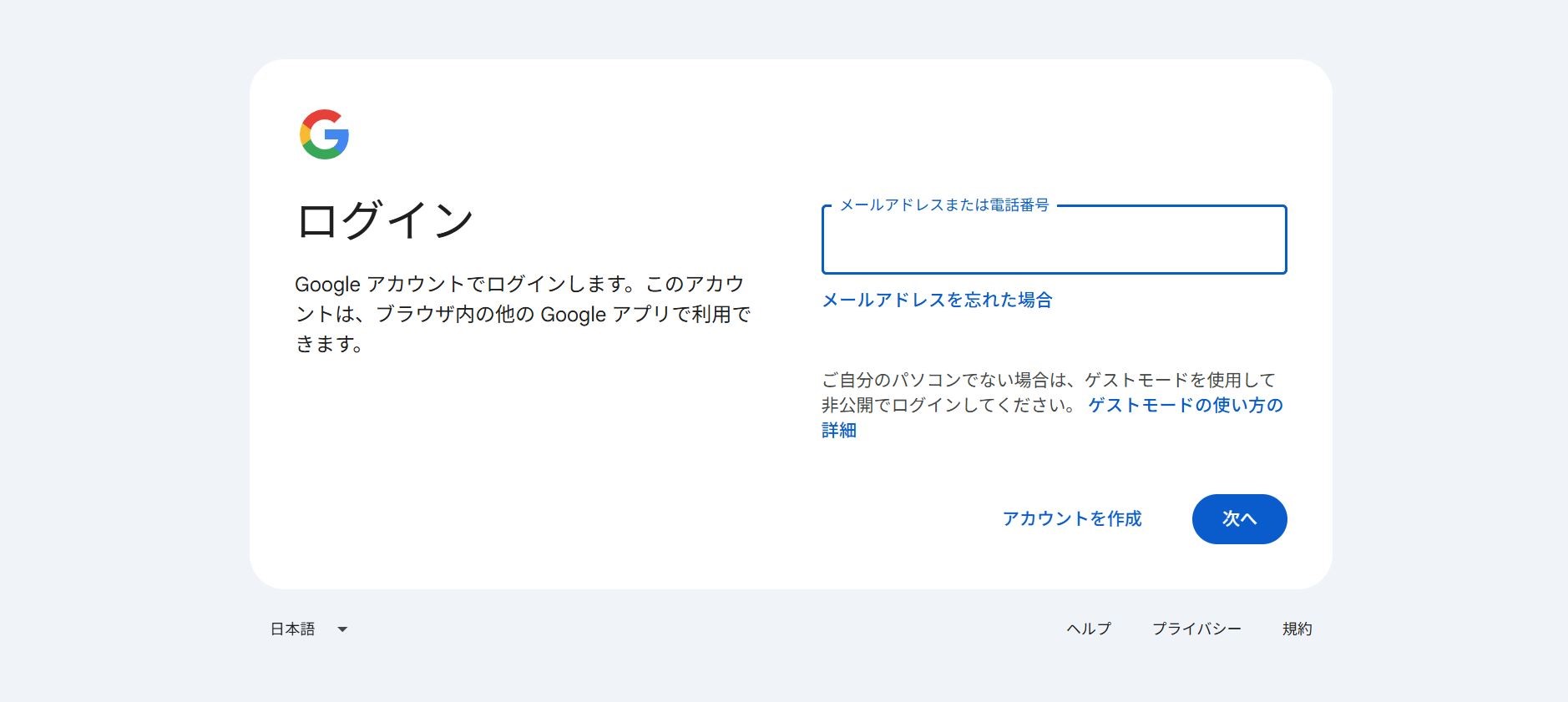
Task: Click the ログイン heading text
Action: (x=385, y=220)
